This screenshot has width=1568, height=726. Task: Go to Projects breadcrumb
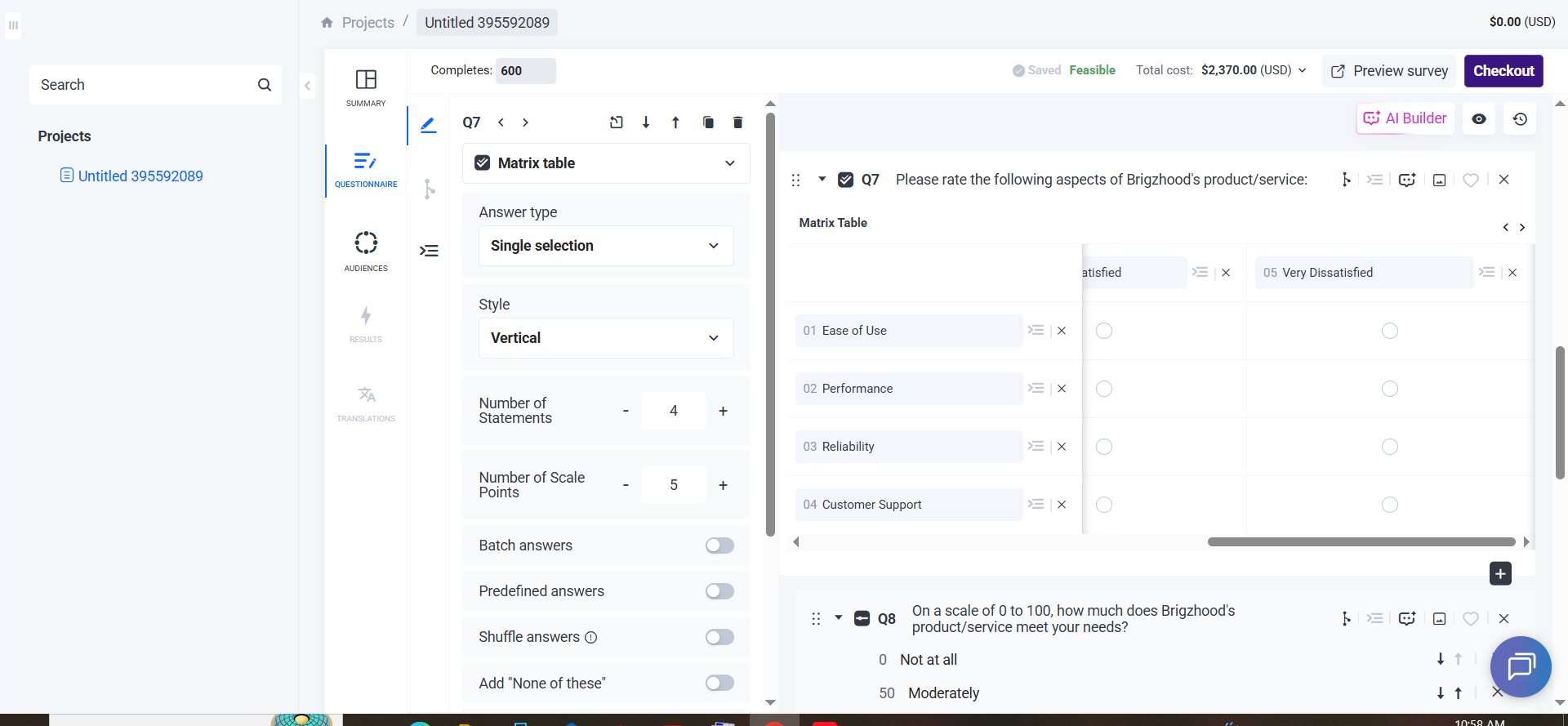(x=368, y=23)
